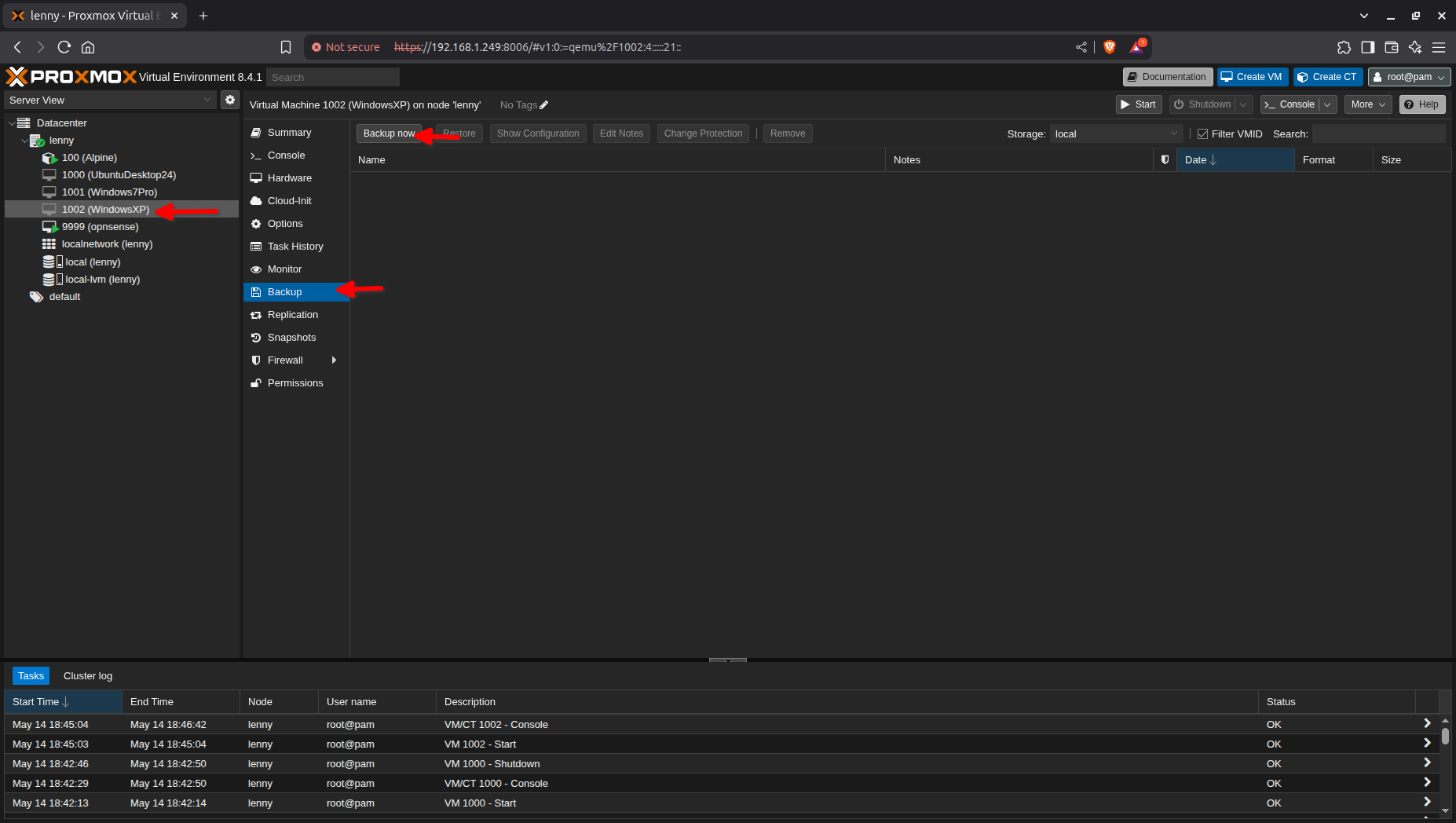Click the Not secure warning indicator
The width and height of the screenshot is (1456, 823).
[x=346, y=47]
